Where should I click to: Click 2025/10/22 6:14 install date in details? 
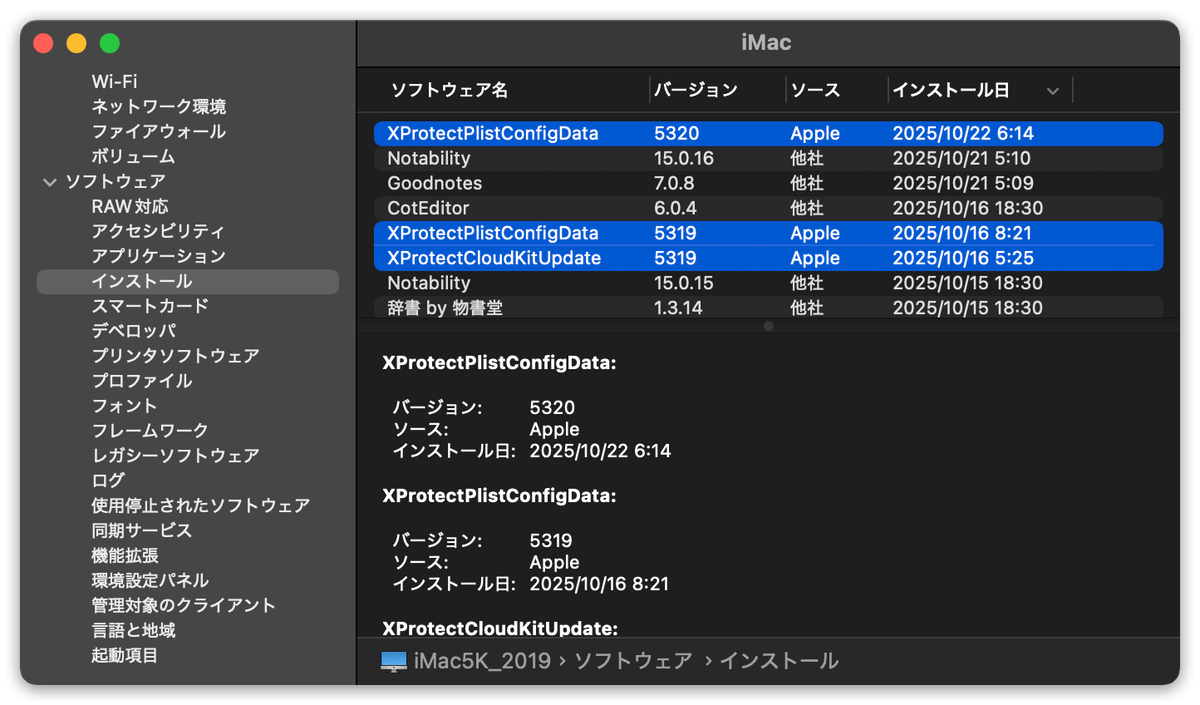pyautogui.click(x=600, y=451)
